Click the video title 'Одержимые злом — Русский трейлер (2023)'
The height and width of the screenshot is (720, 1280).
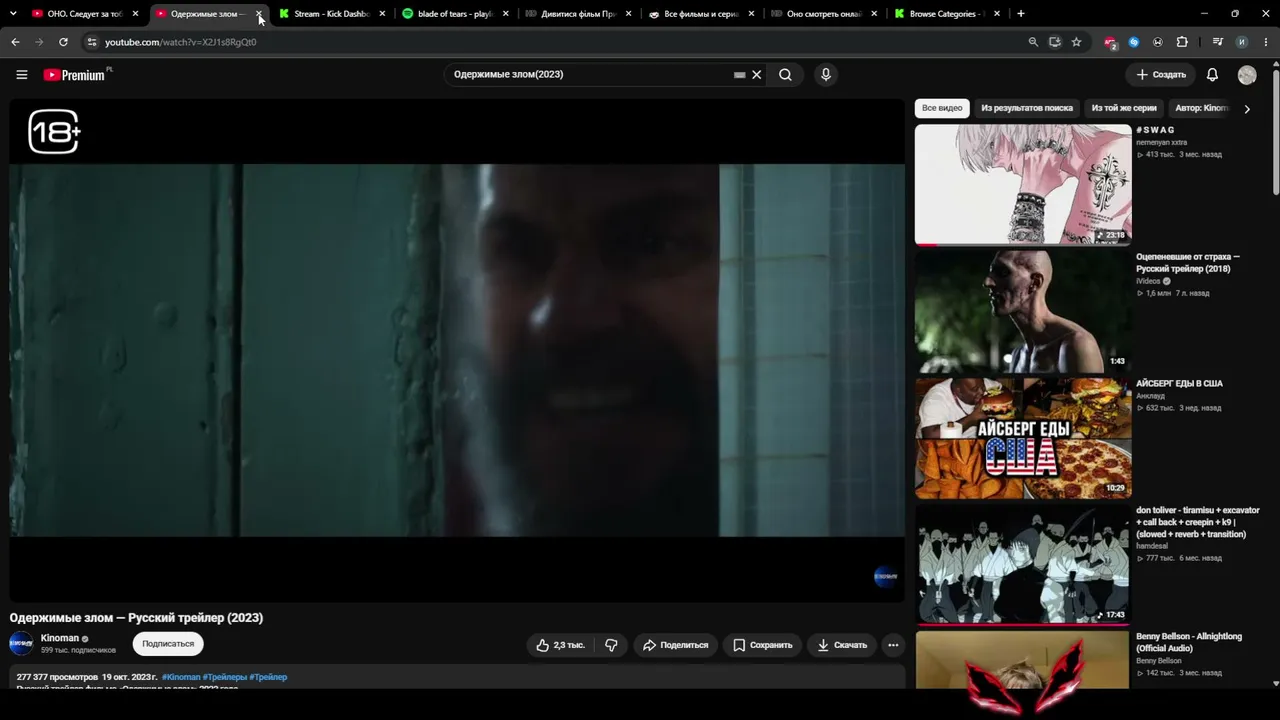click(136, 618)
